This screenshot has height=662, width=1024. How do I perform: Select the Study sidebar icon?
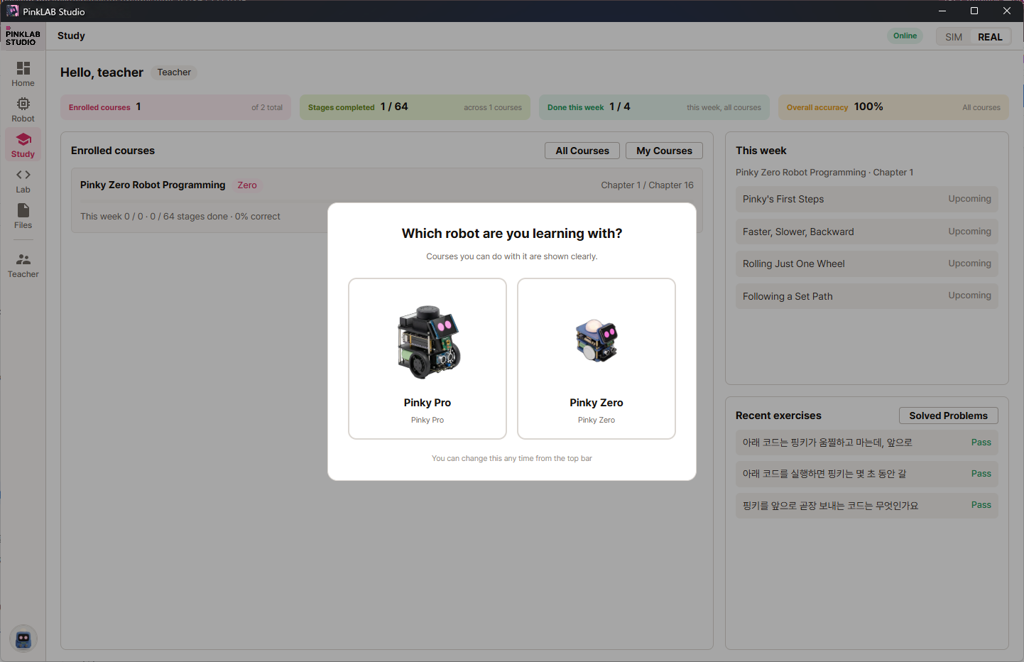pyautogui.click(x=23, y=145)
